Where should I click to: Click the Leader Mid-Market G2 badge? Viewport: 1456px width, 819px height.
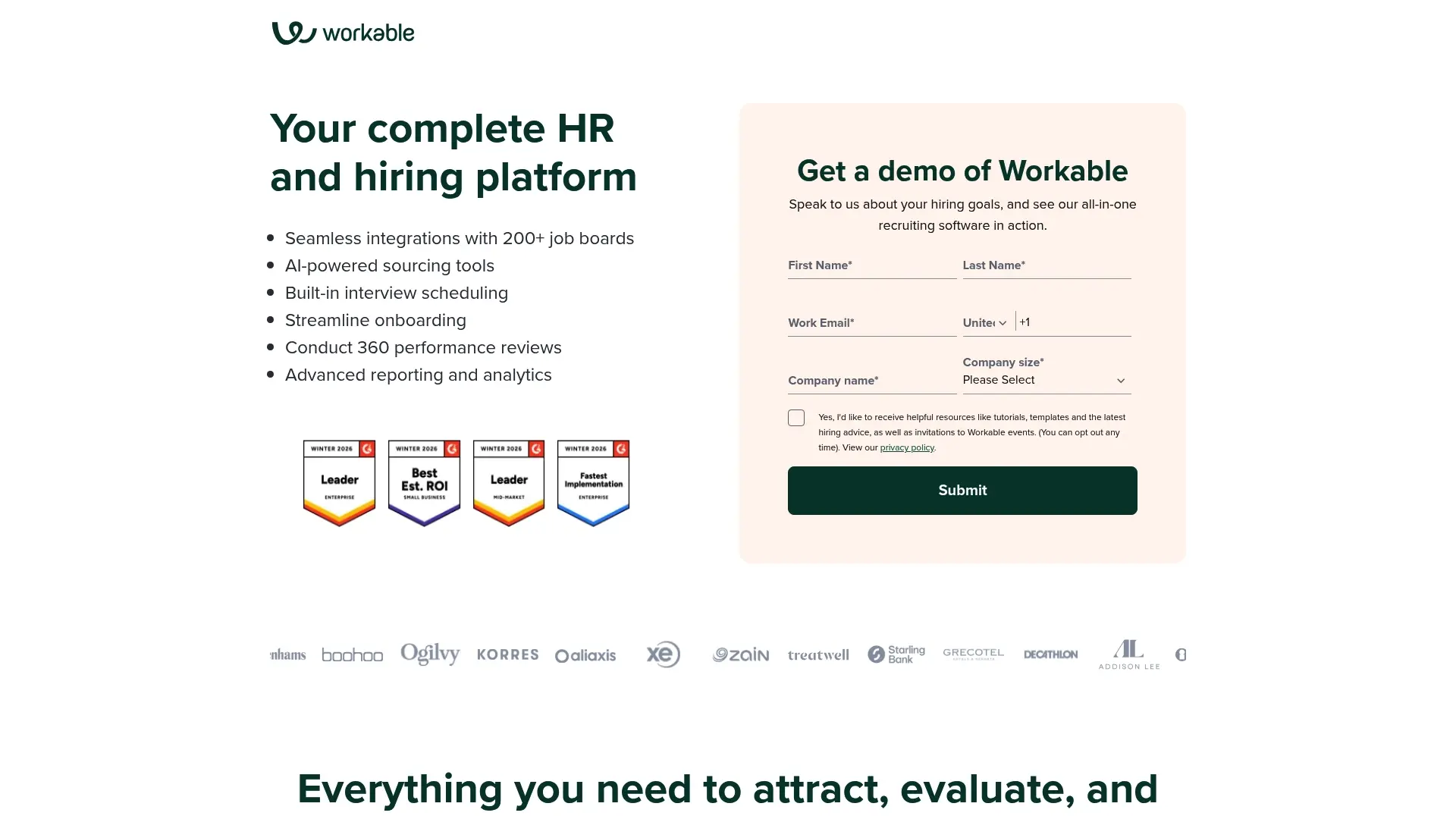[509, 483]
